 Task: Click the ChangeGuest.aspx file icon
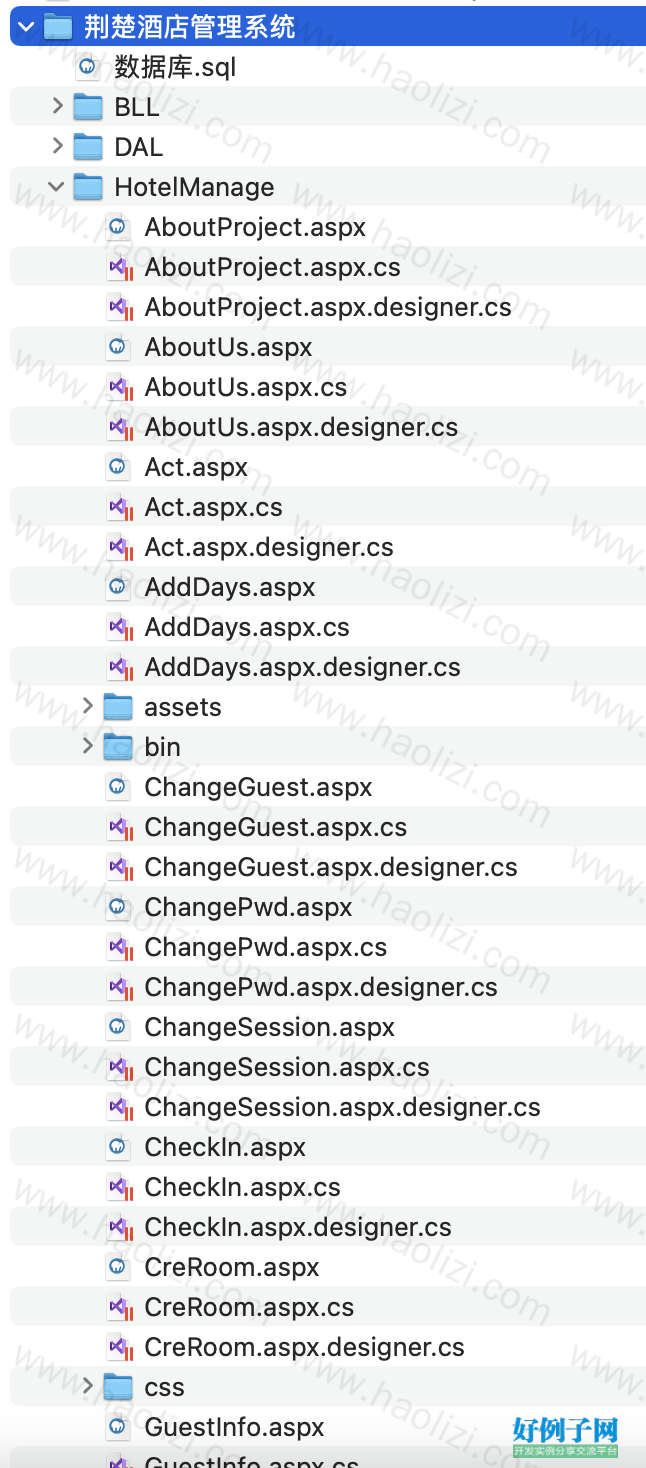(x=118, y=787)
